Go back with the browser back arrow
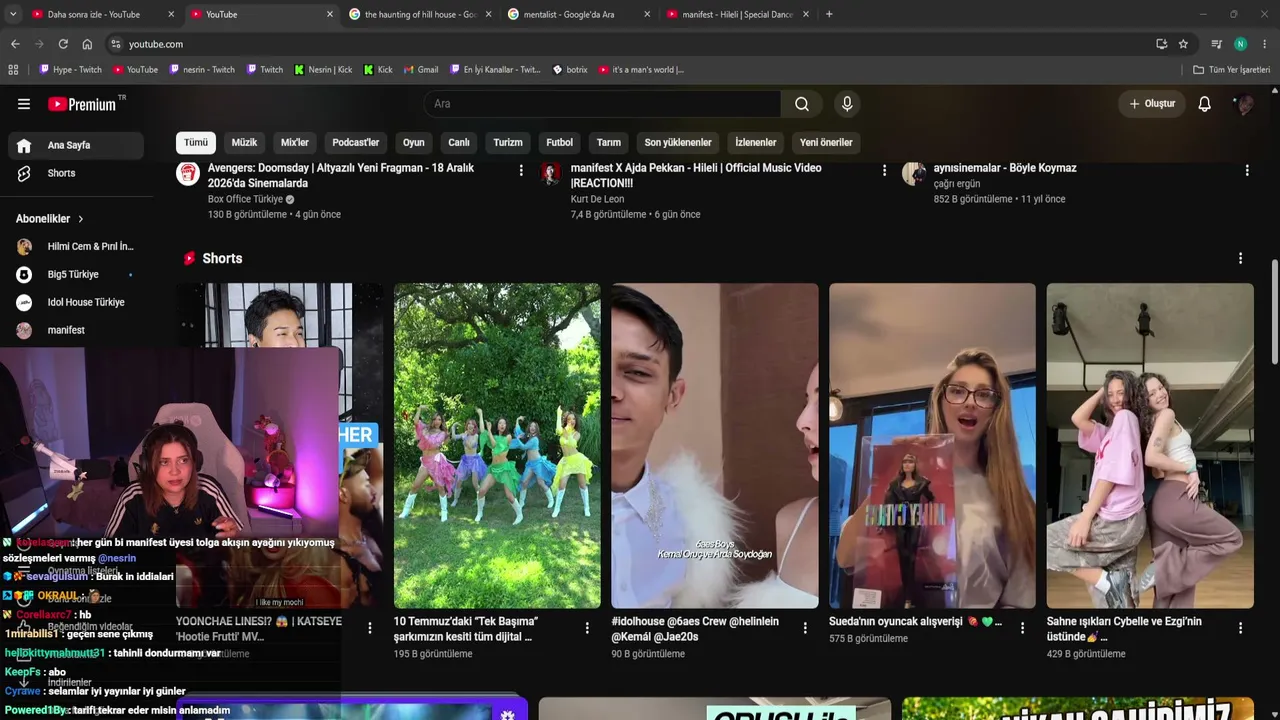The height and width of the screenshot is (720, 1280). click(x=15, y=44)
